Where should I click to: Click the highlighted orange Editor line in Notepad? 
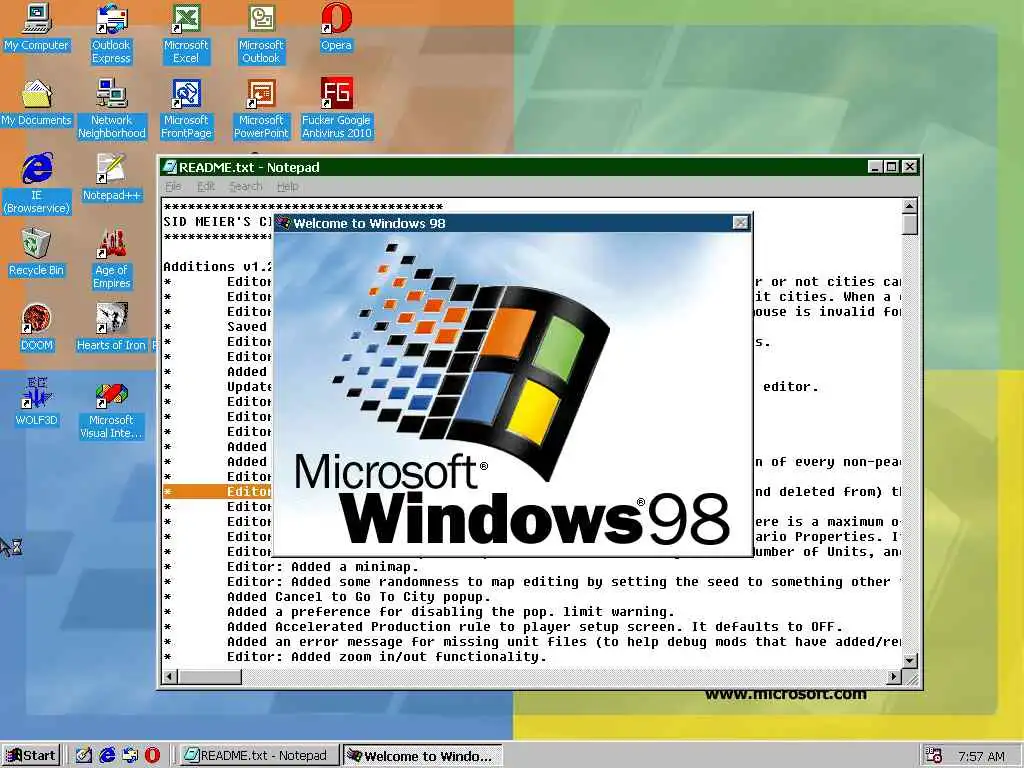(x=217, y=492)
